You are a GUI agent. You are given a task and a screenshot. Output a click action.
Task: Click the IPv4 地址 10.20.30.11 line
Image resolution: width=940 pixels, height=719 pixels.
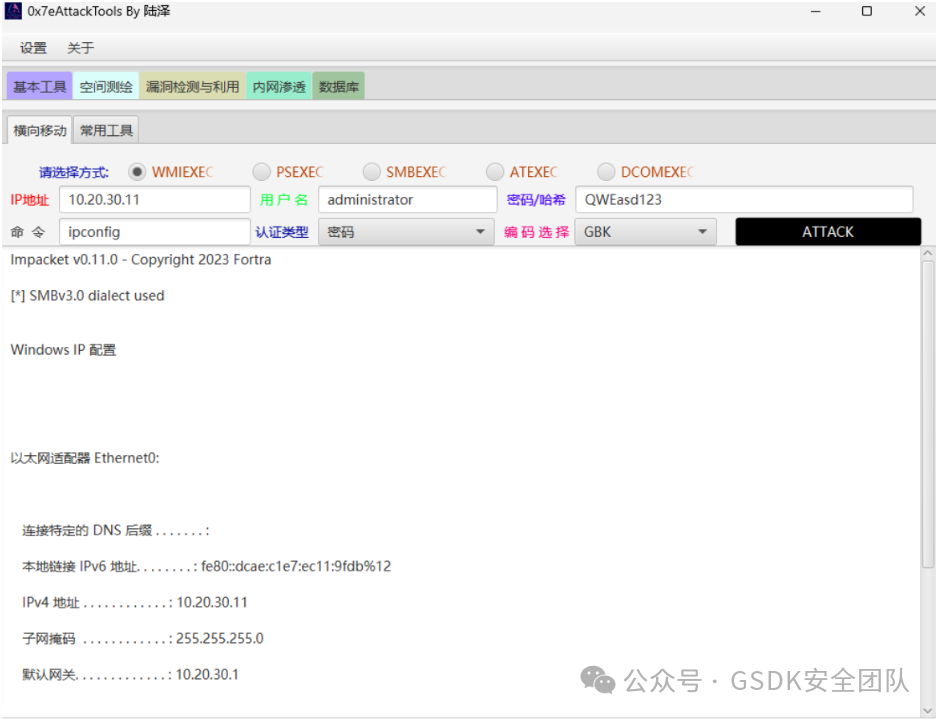coord(135,602)
